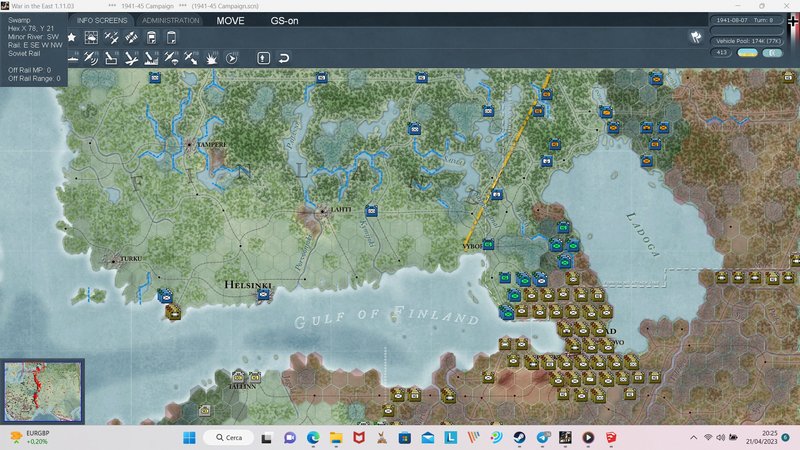Screen dimensions: 800x450
Task: Open Steam from the taskbar
Action: [519, 438]
